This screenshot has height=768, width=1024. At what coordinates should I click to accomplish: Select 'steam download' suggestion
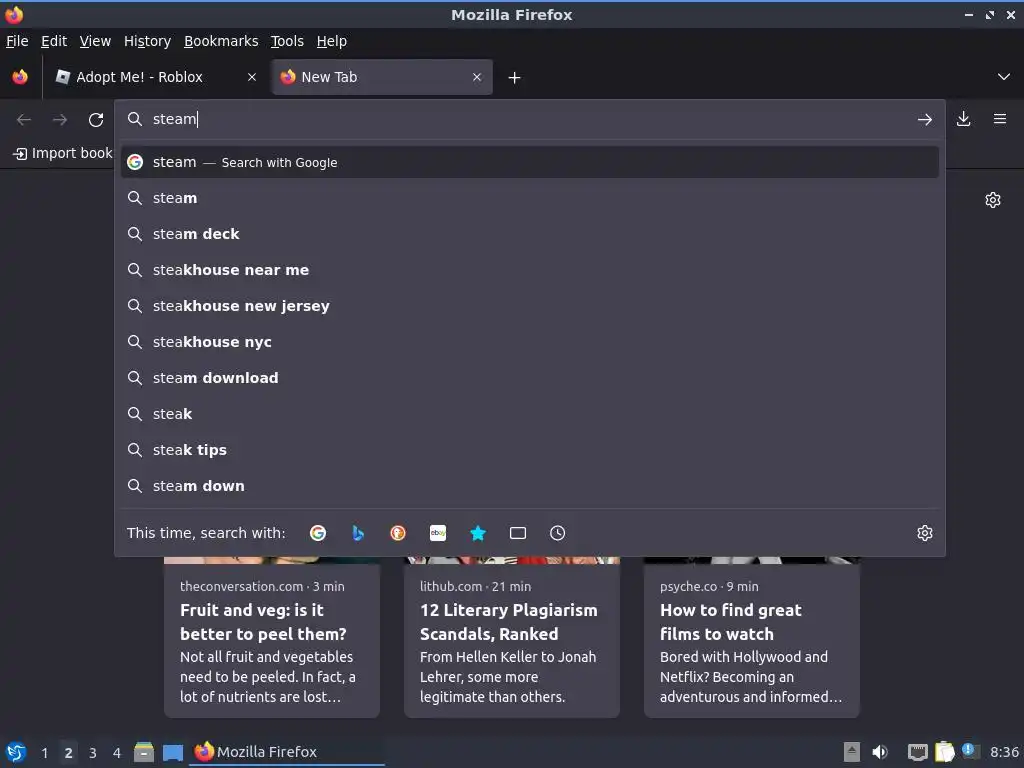pyautogui.click(x=530, y=377)
